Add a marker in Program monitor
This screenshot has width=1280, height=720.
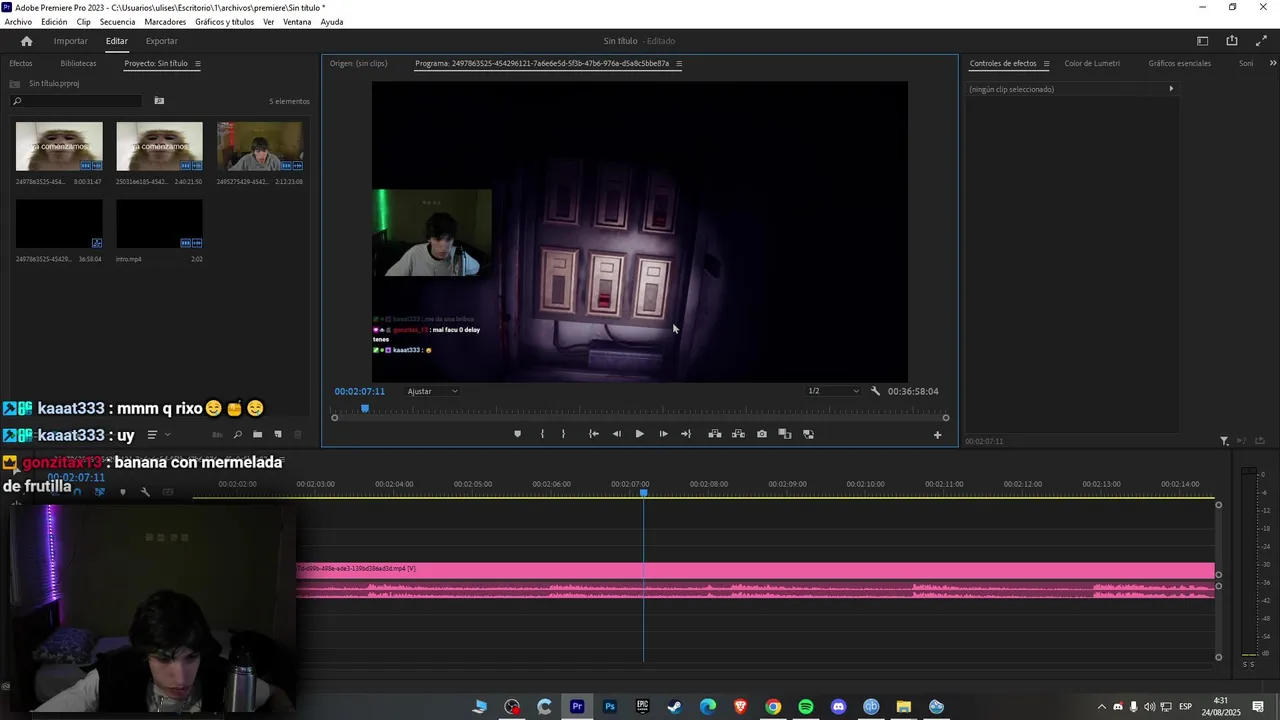pos(517,434)
